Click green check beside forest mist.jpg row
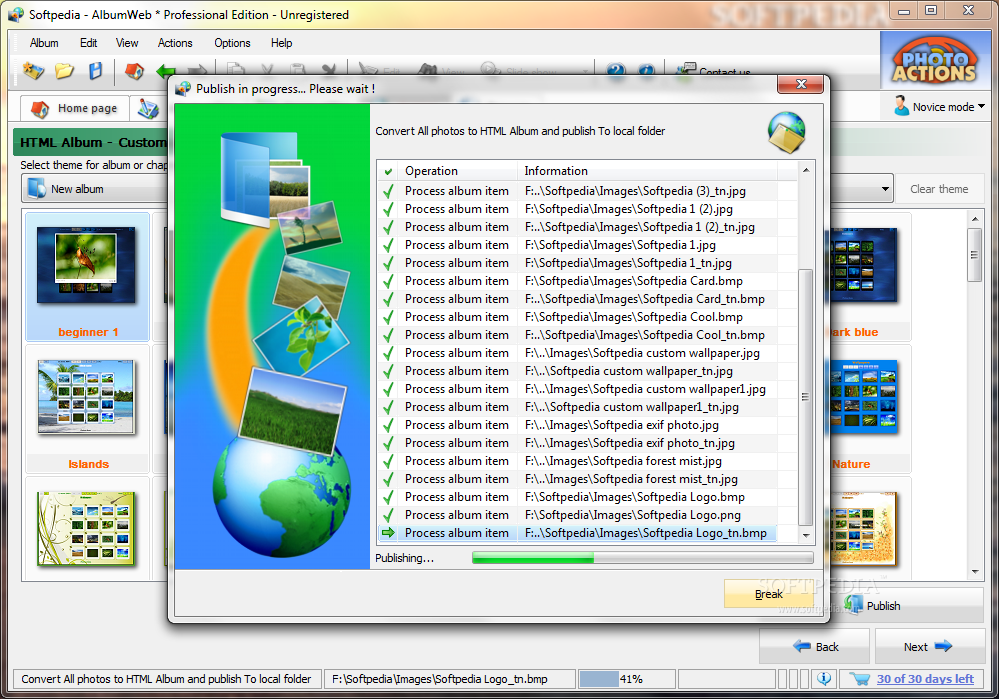The width and height of the screenshot is (999, 699). pyautogui.click(x=387, y=461)
